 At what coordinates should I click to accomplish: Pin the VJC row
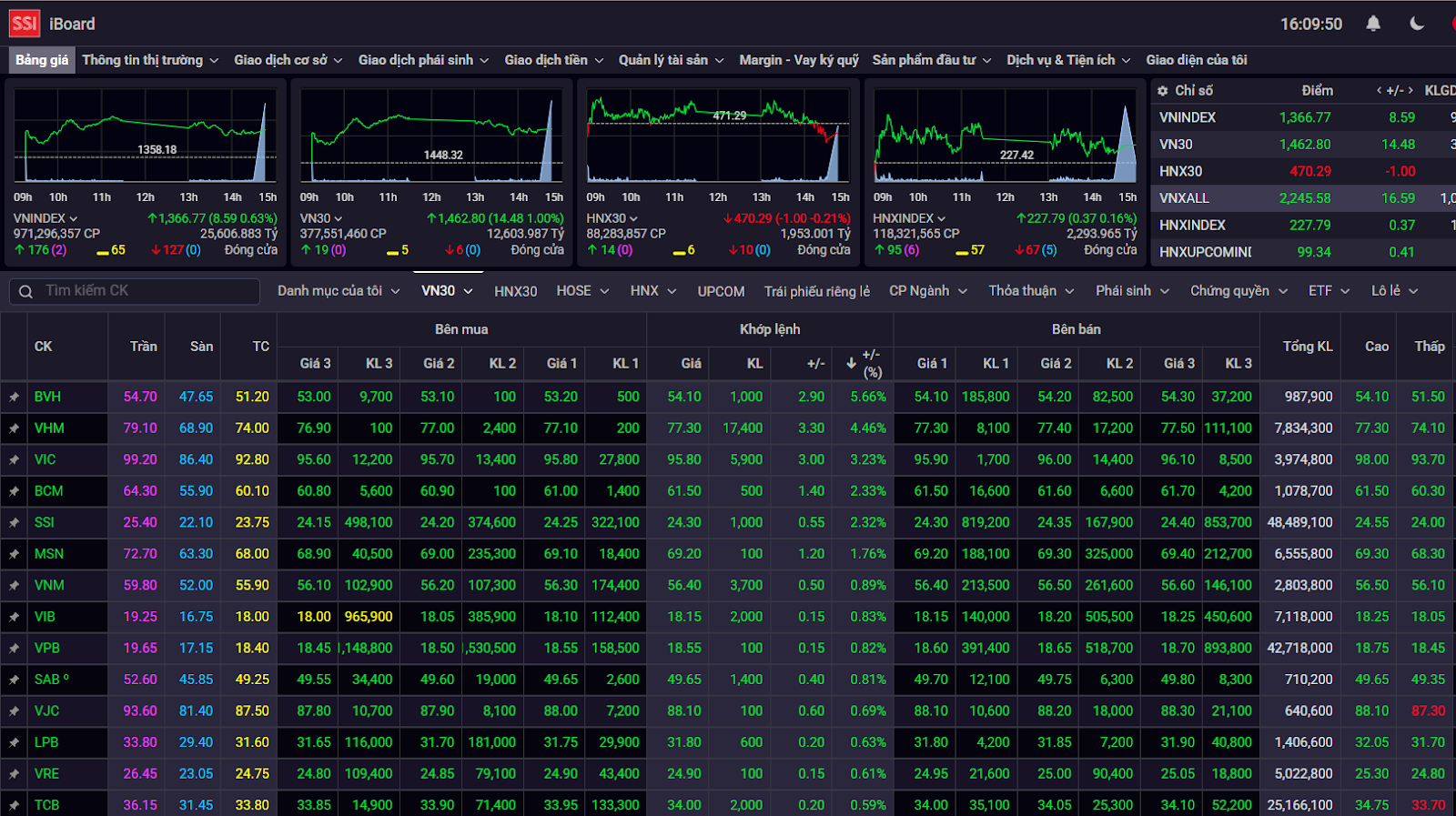14,711
